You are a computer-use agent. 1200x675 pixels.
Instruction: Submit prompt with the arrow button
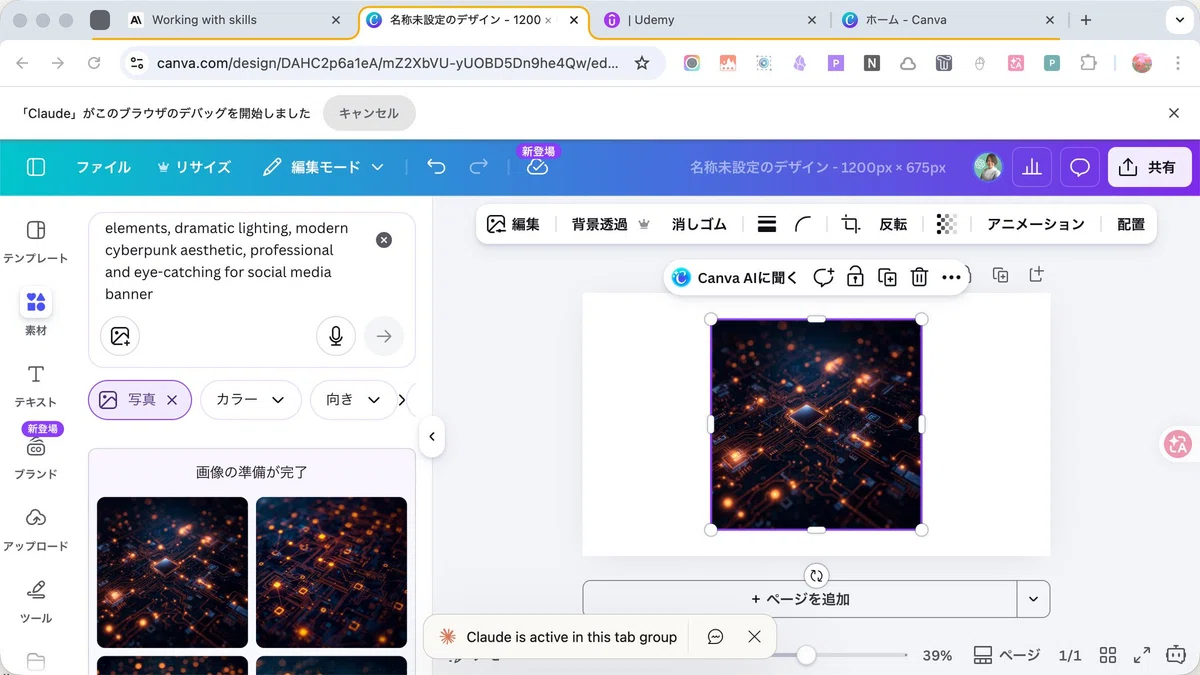coord(384,336)
